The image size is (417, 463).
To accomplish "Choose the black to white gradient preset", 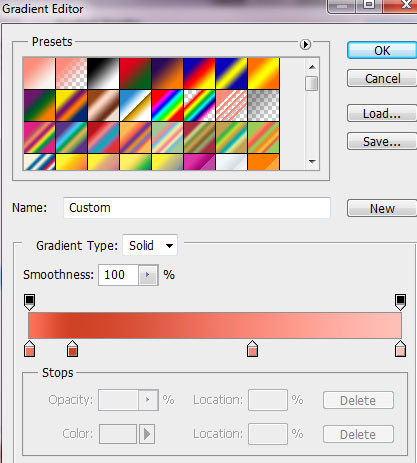I will coord(103,73).
